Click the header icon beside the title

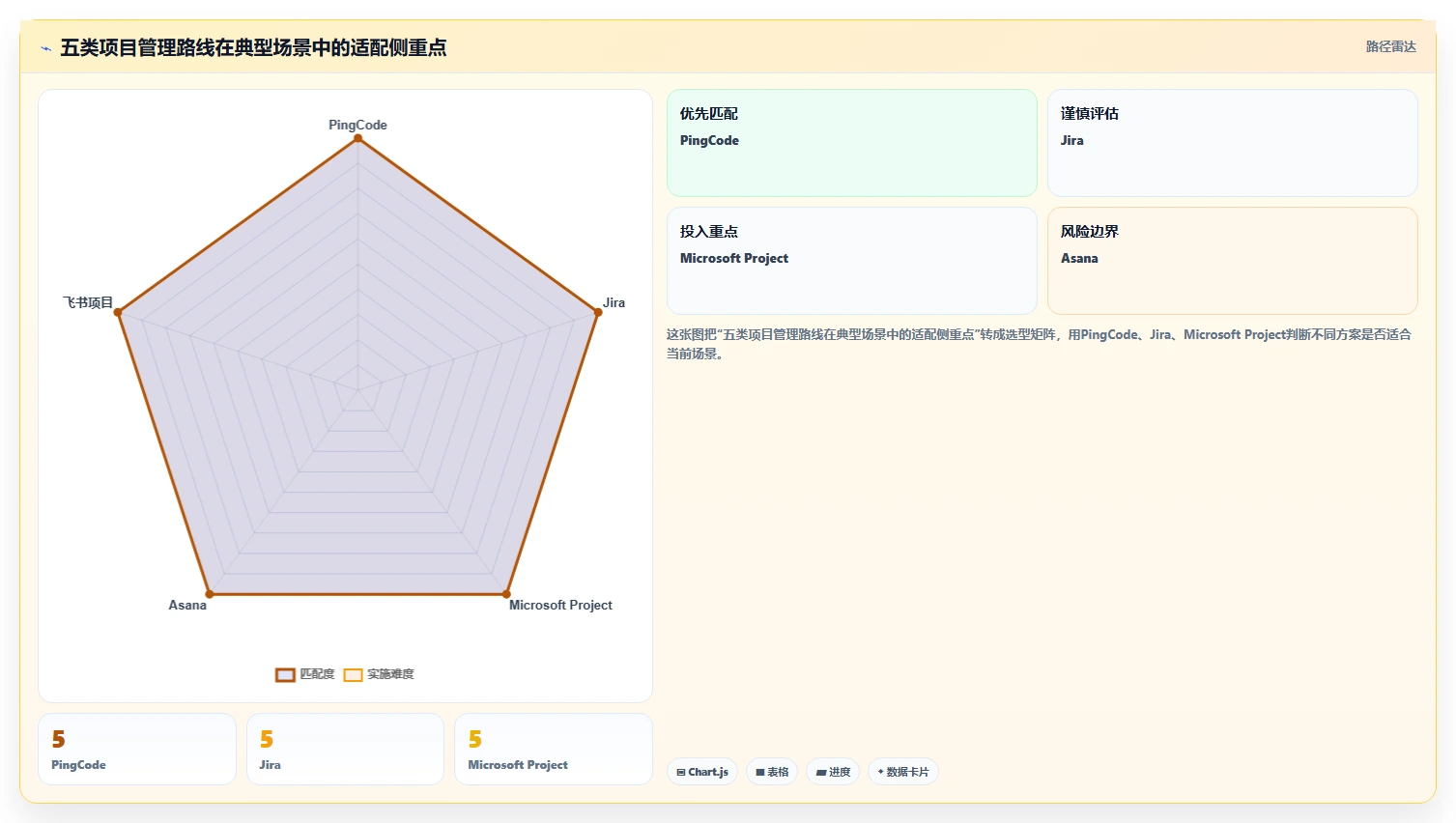pyautogui.click(x=45, y=48)
